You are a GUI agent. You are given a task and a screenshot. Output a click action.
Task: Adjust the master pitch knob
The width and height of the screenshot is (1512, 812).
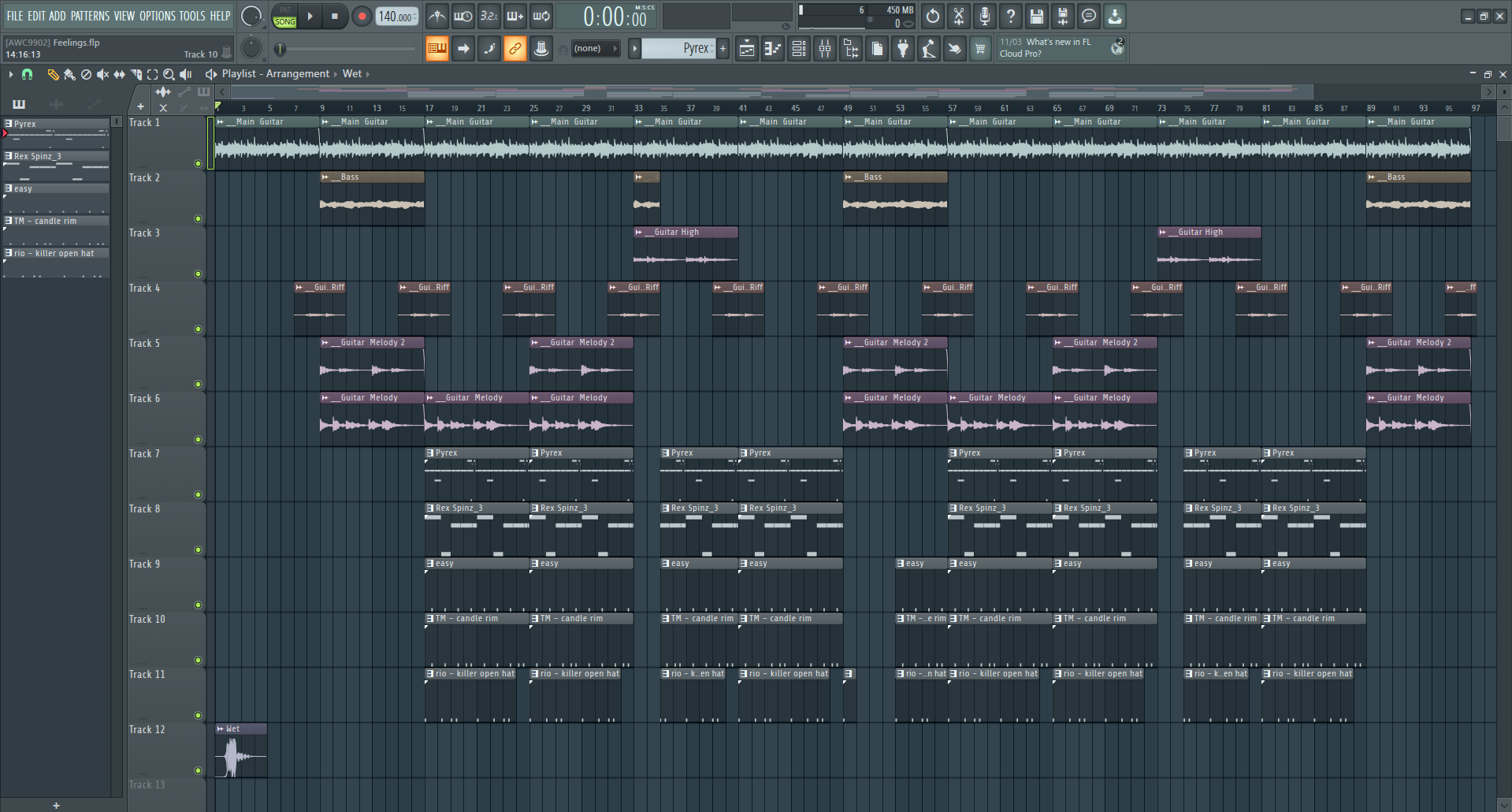pyautogui.click(x=251, y=48)
